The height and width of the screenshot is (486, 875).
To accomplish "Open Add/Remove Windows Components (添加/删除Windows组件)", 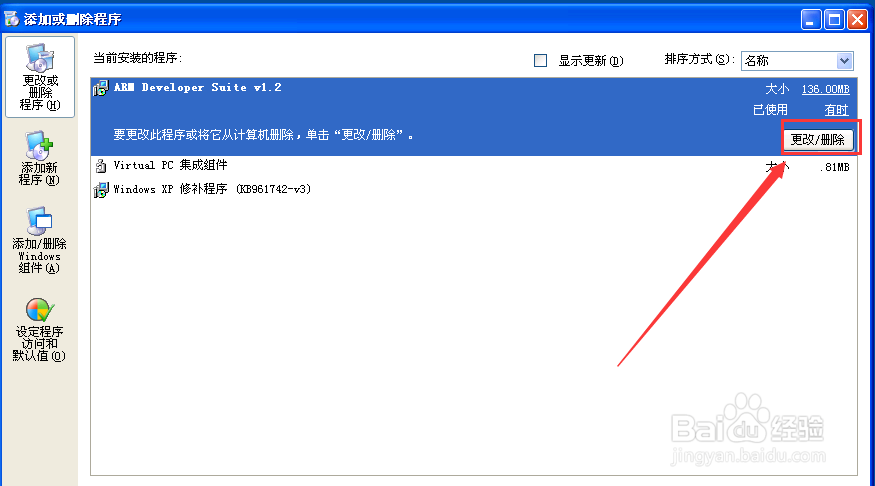I will [39, 240].
